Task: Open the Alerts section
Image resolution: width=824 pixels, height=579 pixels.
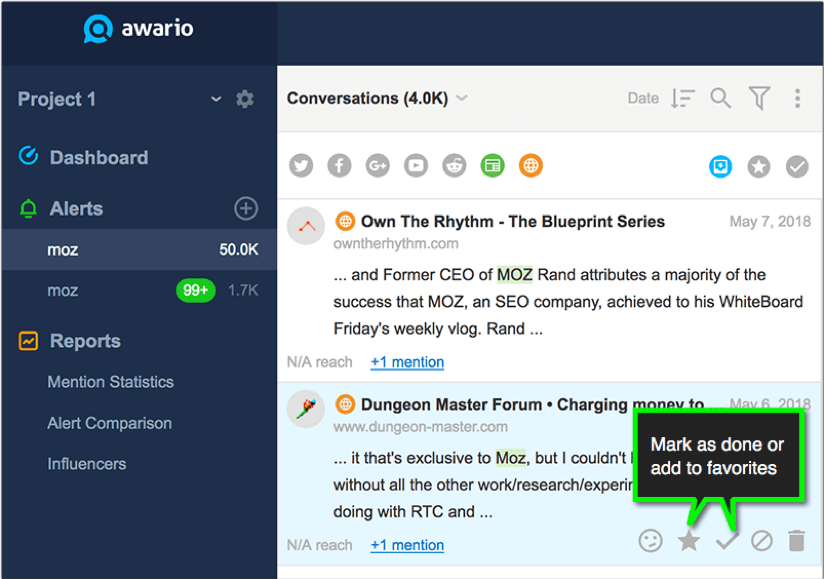Action: [x=76, y=209]
